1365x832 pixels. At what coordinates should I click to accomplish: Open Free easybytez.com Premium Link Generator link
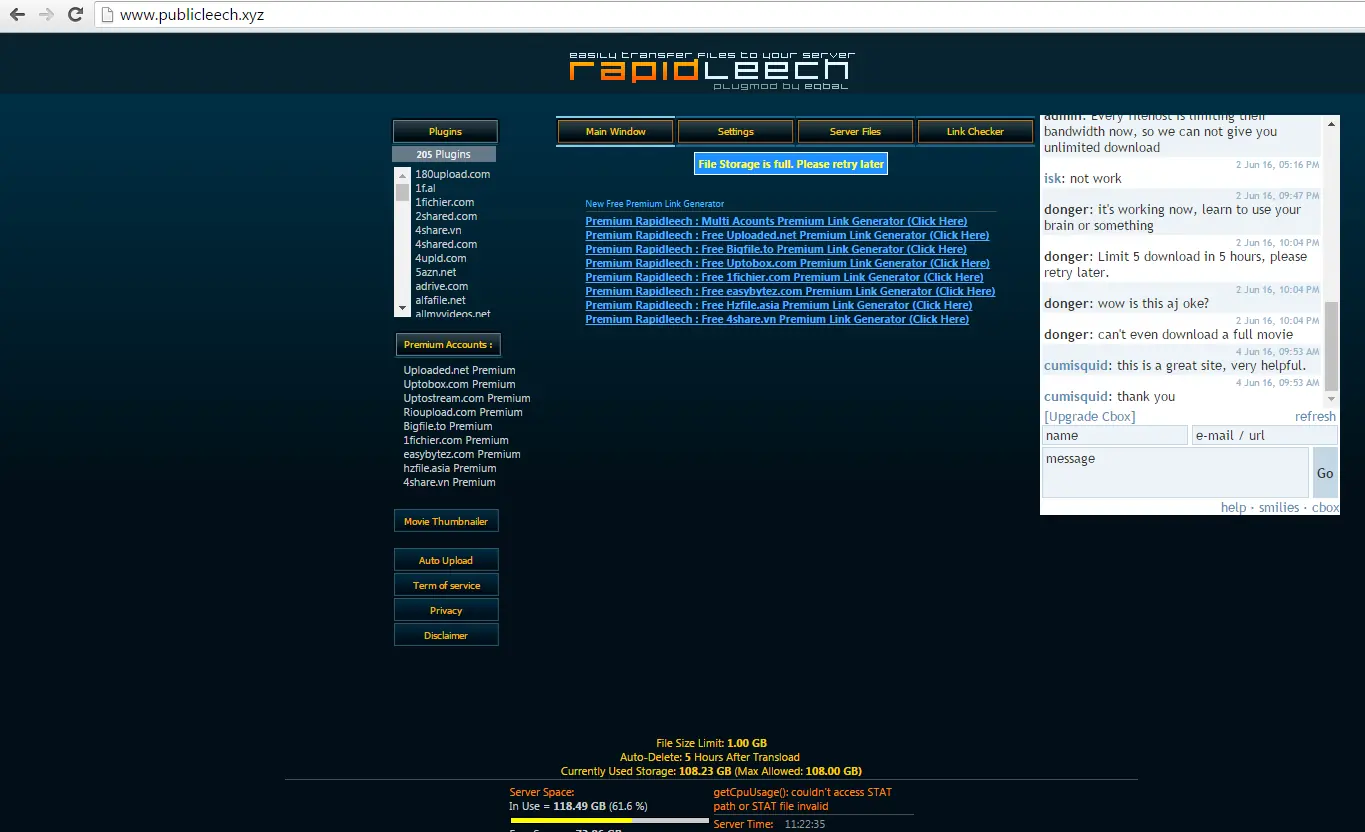[x=791, y=291]
